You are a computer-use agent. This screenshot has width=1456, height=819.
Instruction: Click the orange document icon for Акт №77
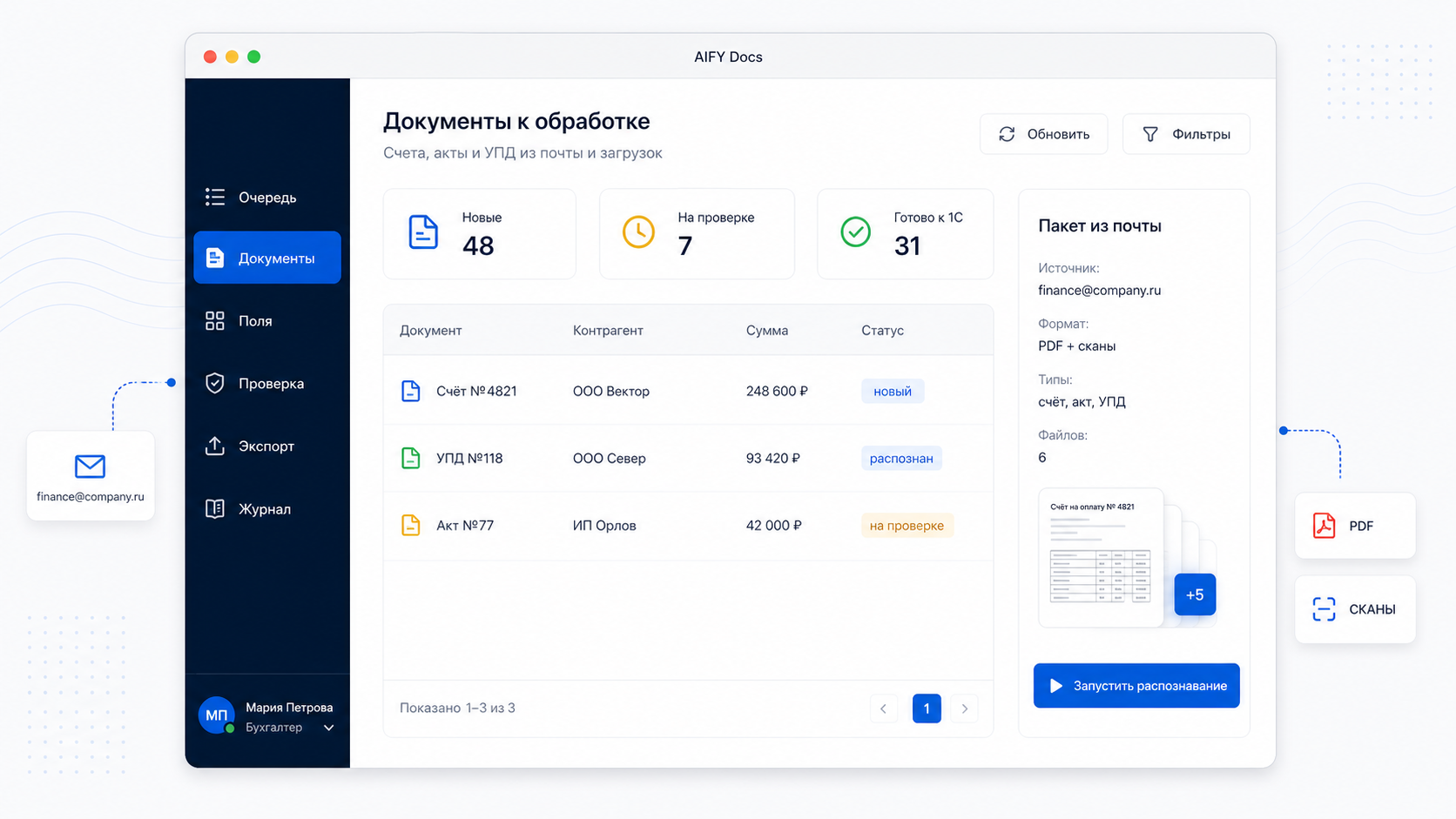410,525
